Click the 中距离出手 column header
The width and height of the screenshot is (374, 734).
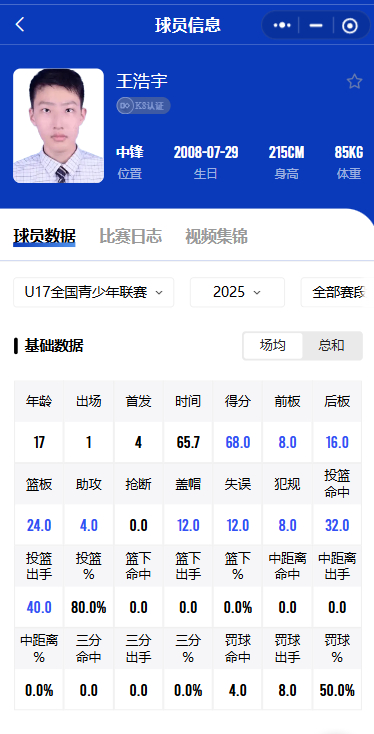coord(337,566)
